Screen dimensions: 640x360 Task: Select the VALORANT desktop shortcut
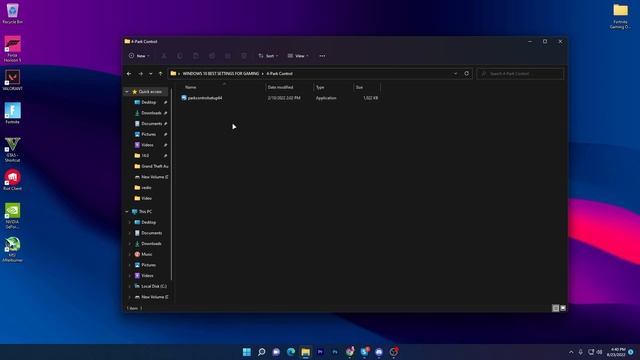12,80
